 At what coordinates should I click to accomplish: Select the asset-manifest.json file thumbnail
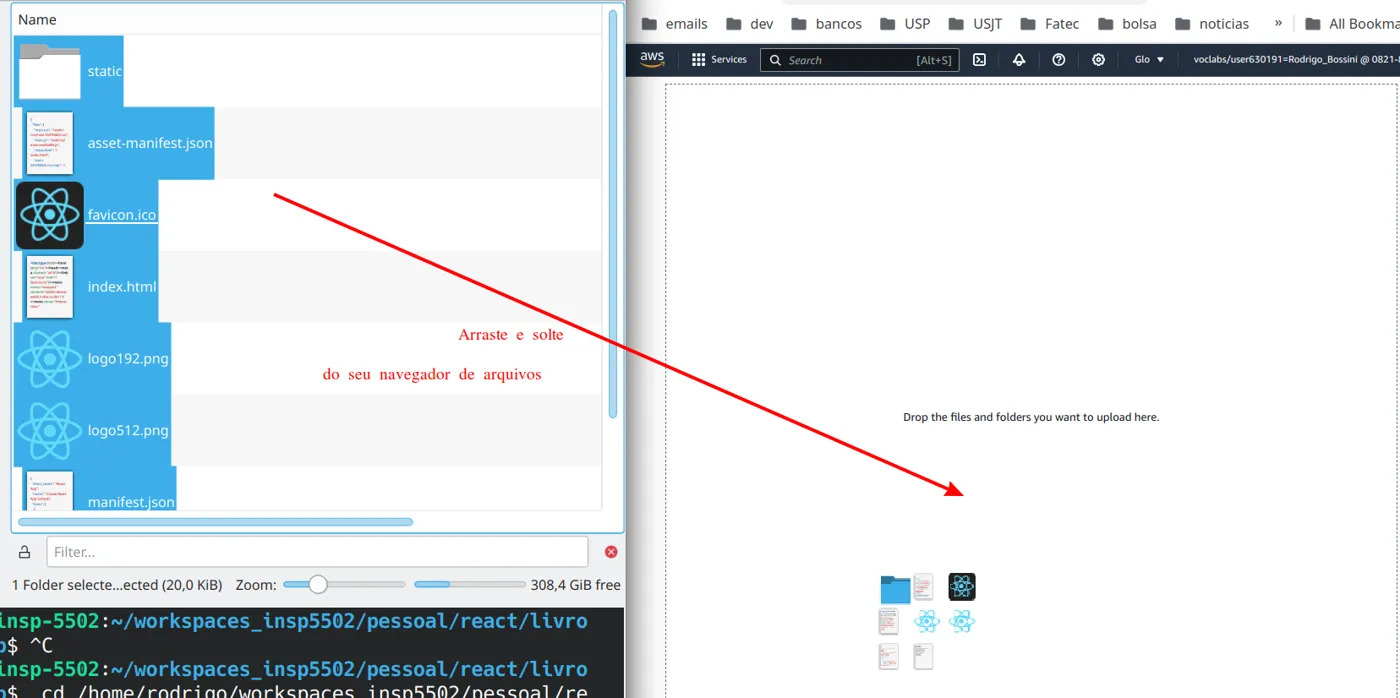tap(50, 143)
